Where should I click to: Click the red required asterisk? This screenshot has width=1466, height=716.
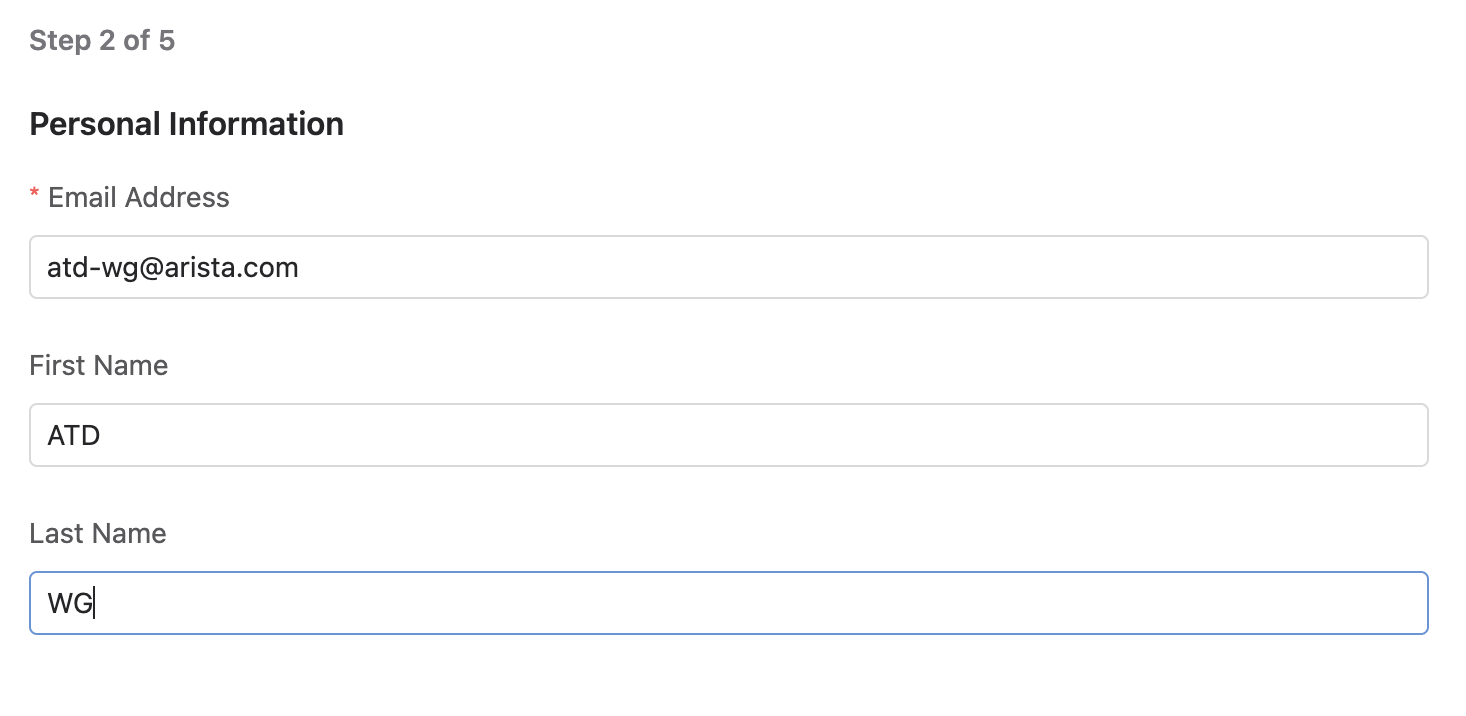pos(35,197)
